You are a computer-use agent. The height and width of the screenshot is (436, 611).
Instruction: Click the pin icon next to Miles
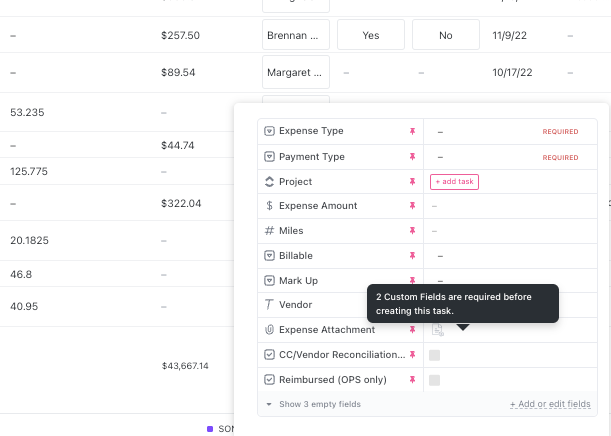412,231
